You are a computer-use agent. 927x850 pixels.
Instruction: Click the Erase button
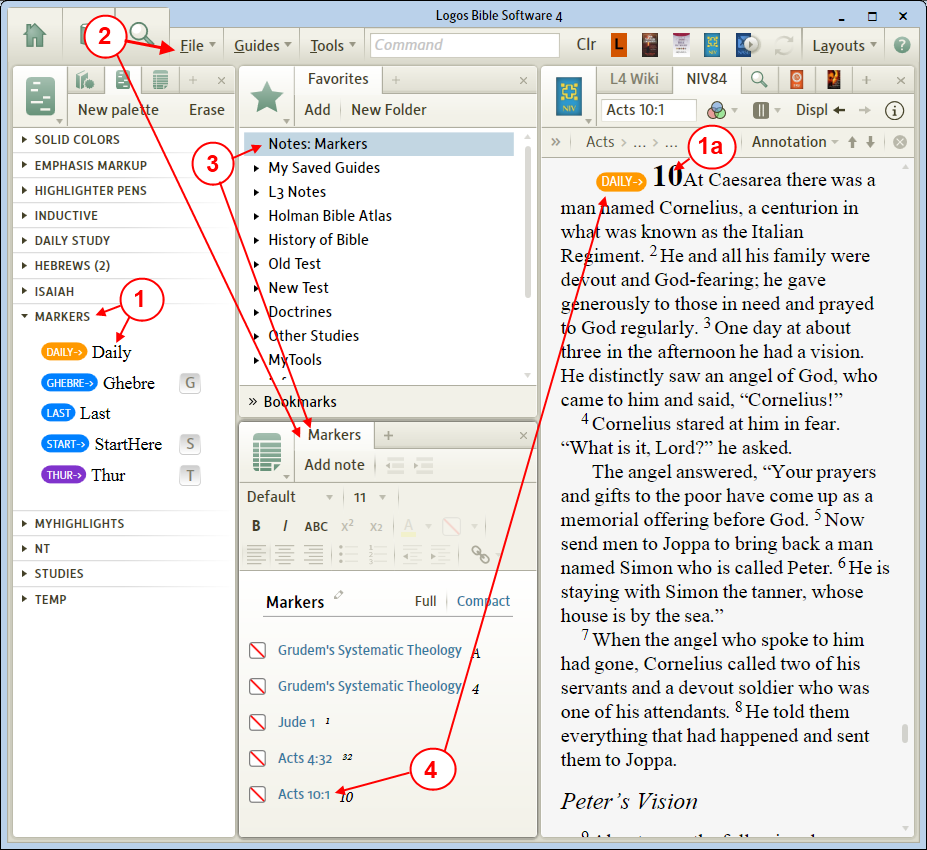tap(206, 110)
